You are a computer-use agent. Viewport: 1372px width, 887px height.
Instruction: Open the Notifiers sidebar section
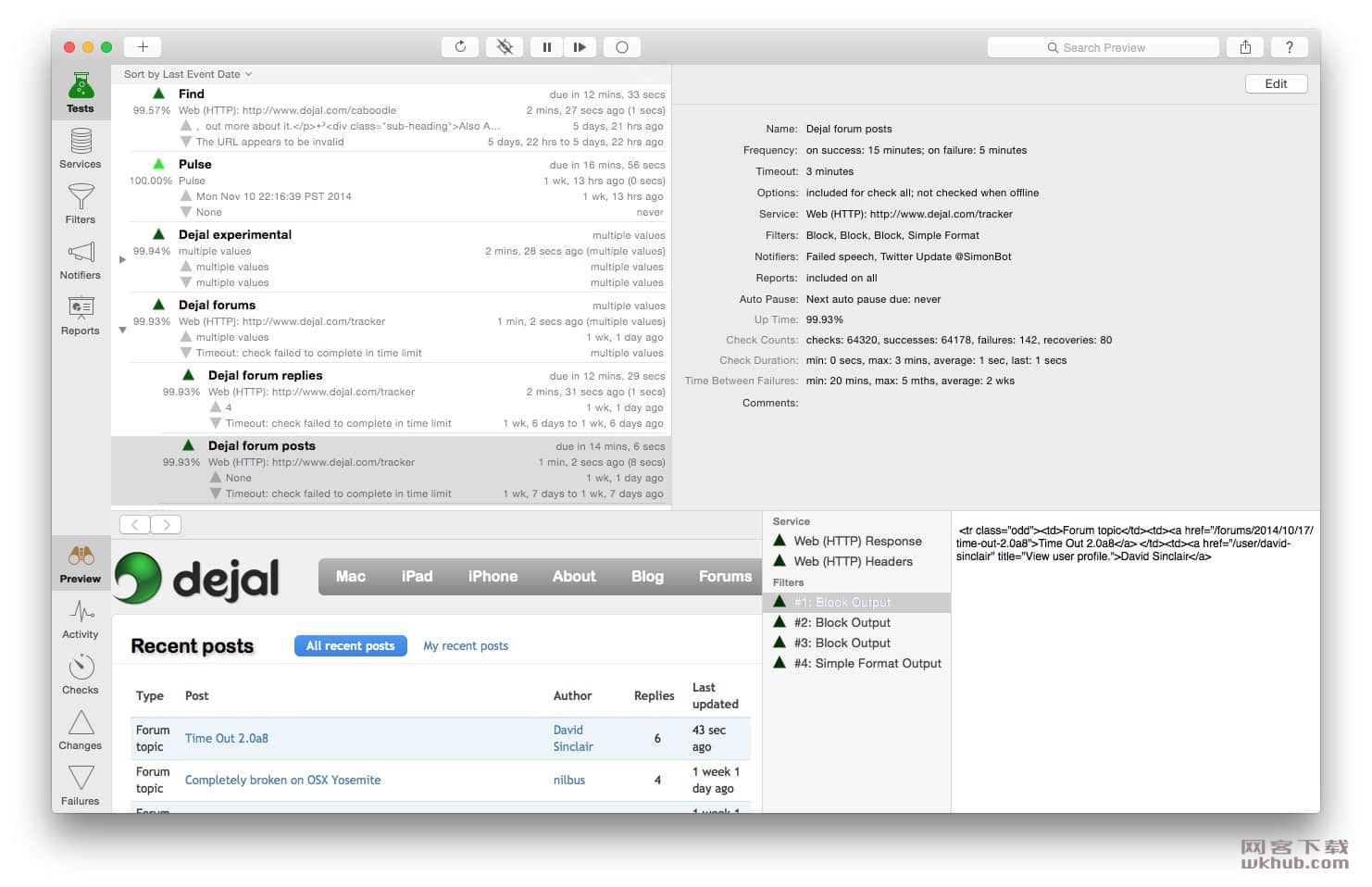(81, 259)
